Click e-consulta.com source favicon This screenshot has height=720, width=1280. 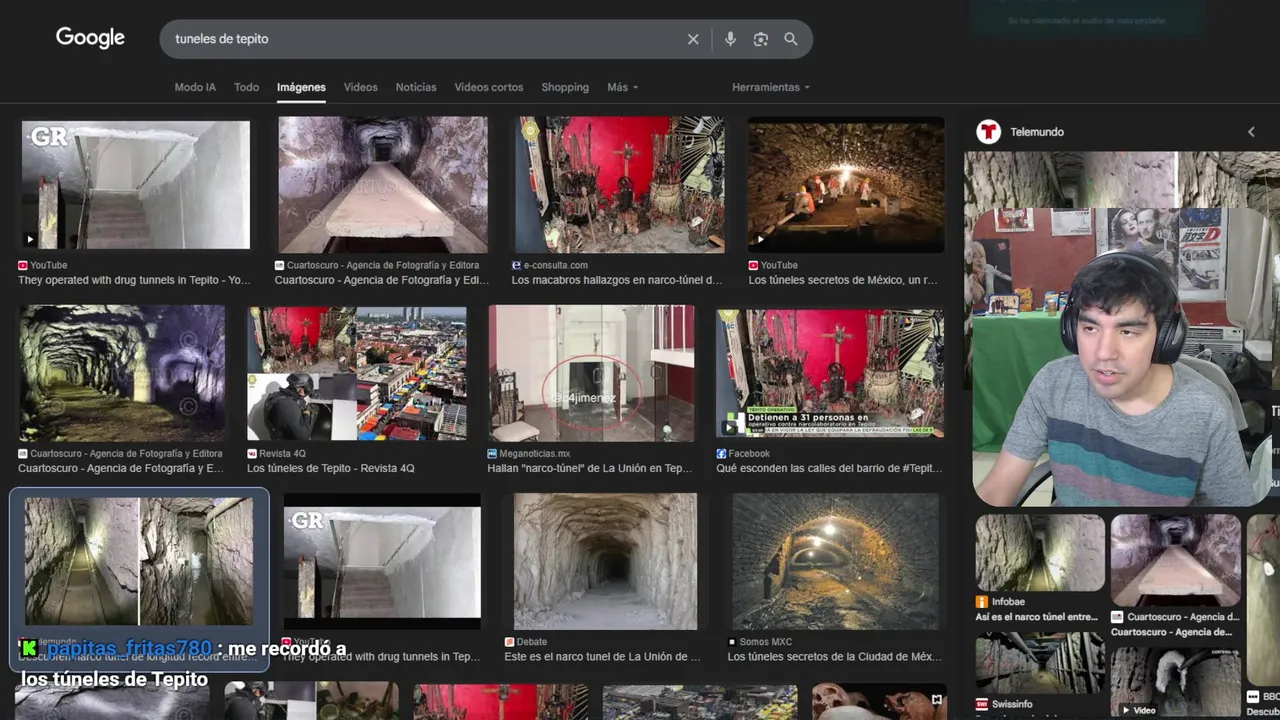(x=516, y=266)
